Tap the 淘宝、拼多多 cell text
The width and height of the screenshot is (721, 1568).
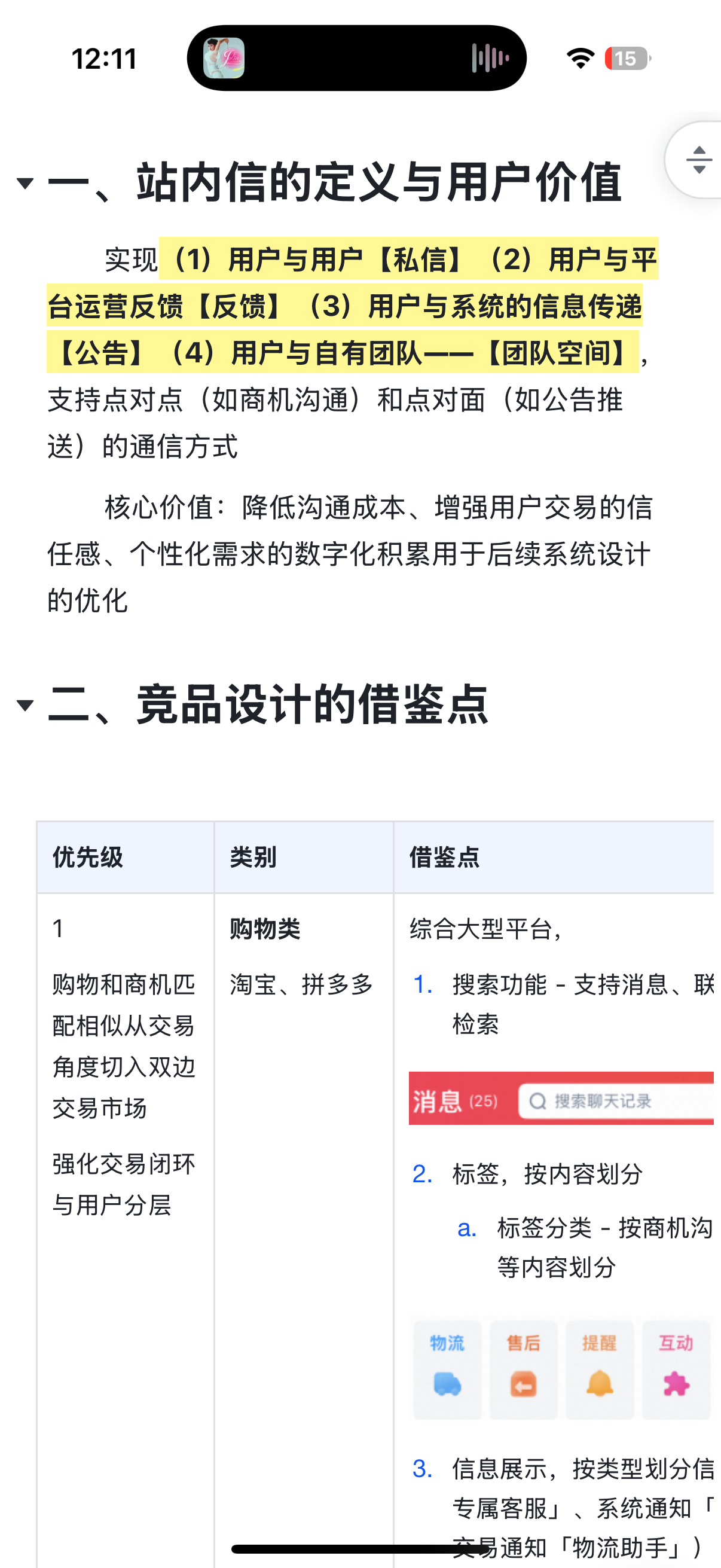(301, 984)
